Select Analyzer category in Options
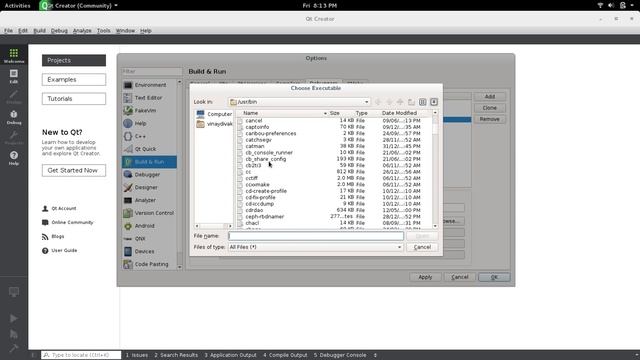Viewport: 640px width, 360px height. coord(149,200)
